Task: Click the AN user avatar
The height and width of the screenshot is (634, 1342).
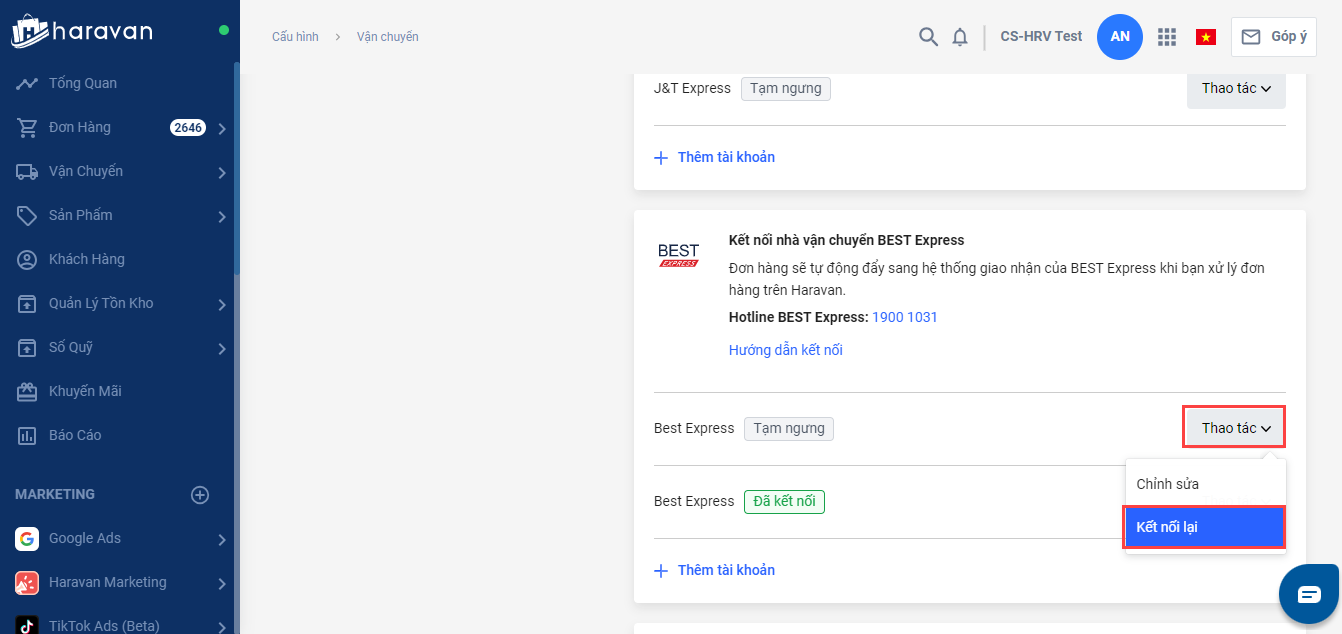Action: [1120, 37]
